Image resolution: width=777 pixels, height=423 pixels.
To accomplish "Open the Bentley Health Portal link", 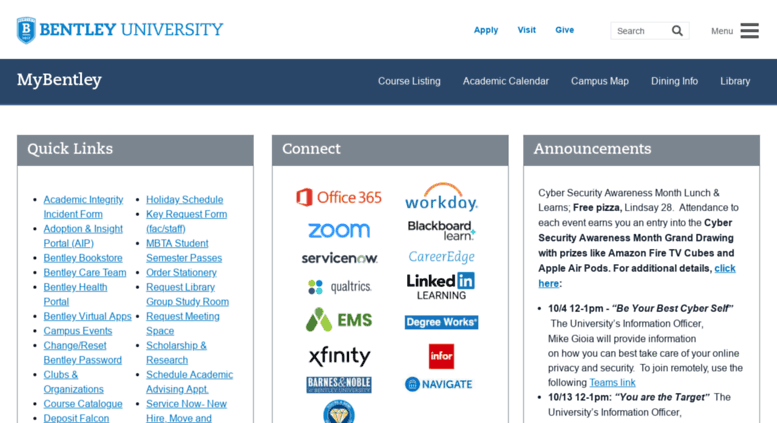I will tap(75, 294).
